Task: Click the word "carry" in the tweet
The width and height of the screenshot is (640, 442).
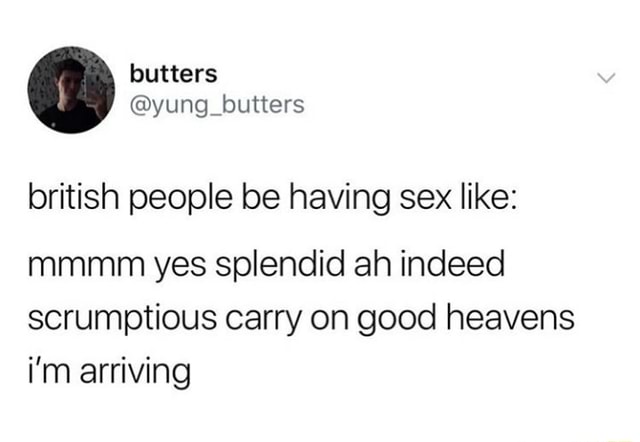Action: [263, 322]
